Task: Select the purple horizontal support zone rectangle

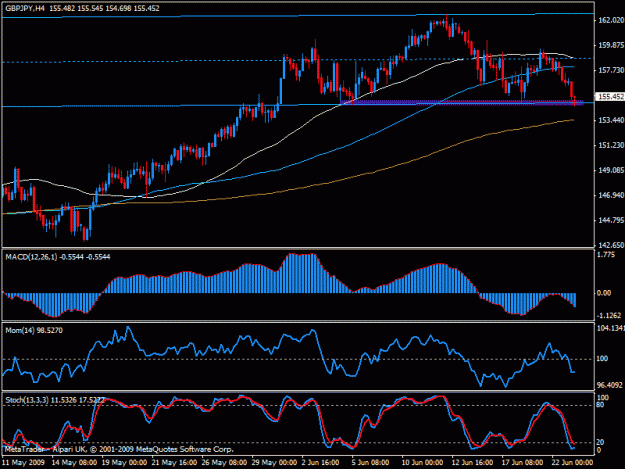Action: (x=462, y=102)
